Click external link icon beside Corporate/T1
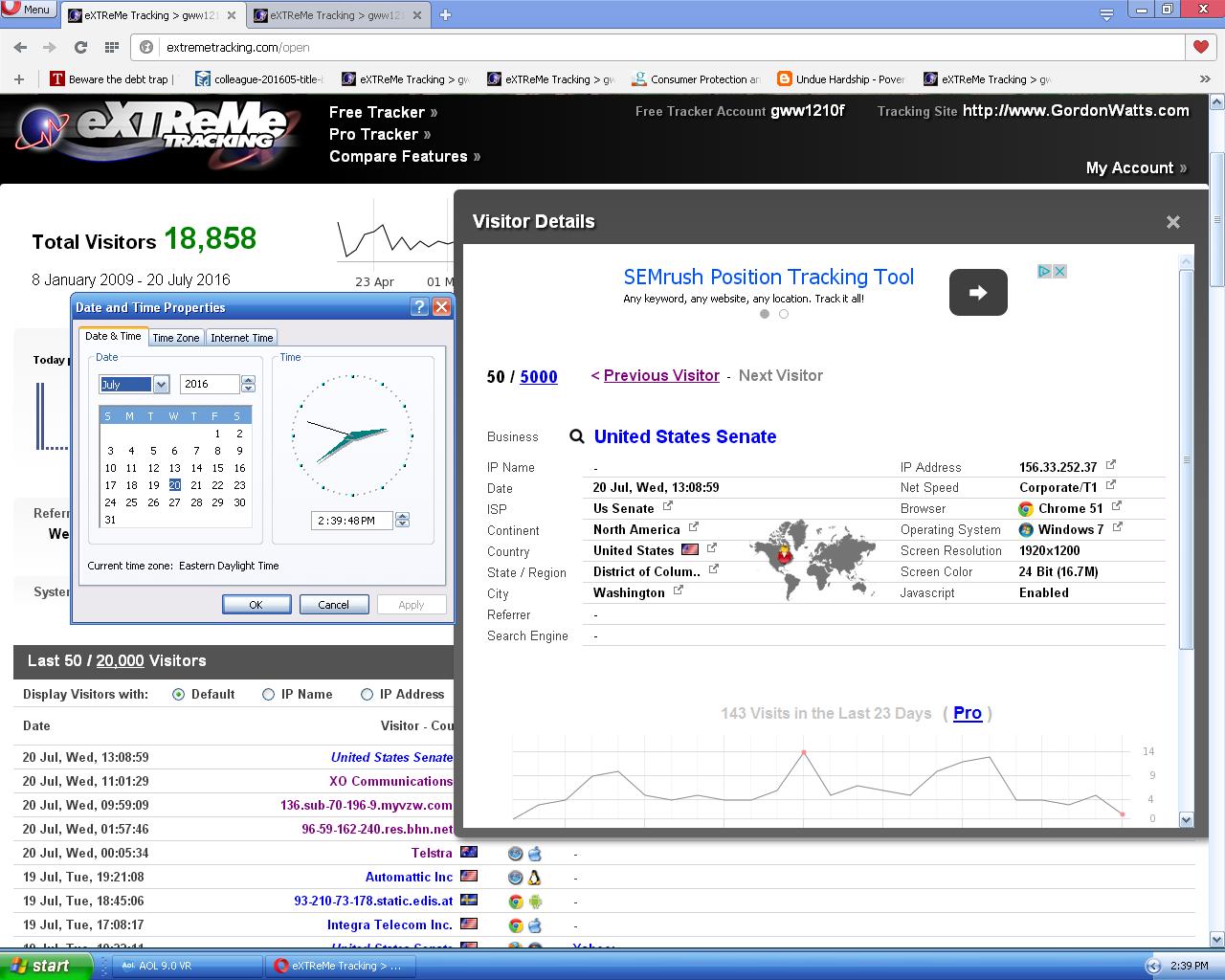Viewport: 1225px width, 980px height. pos(1111,485)
